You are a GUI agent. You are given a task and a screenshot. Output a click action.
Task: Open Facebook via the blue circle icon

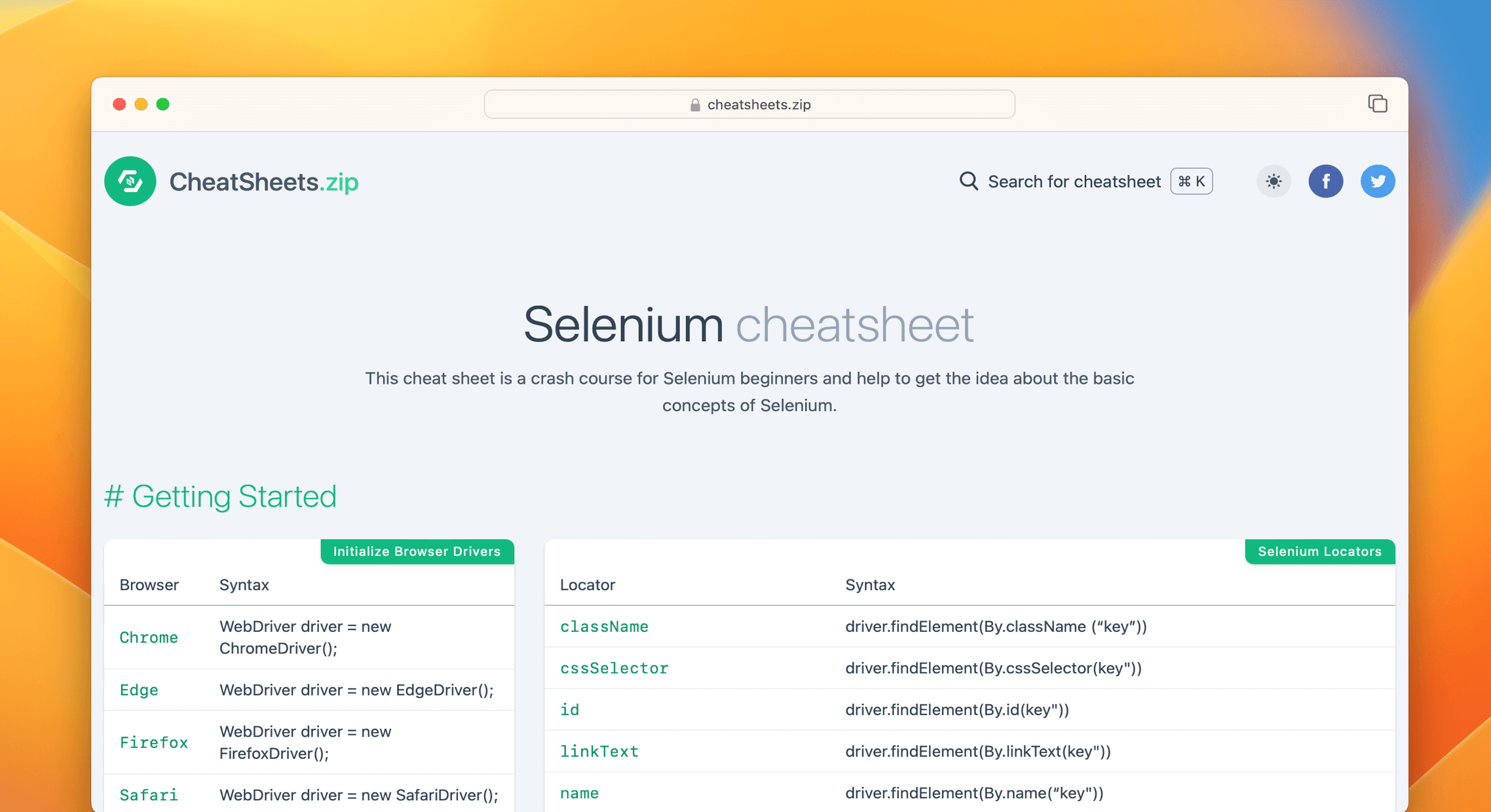pos(1326,181)
